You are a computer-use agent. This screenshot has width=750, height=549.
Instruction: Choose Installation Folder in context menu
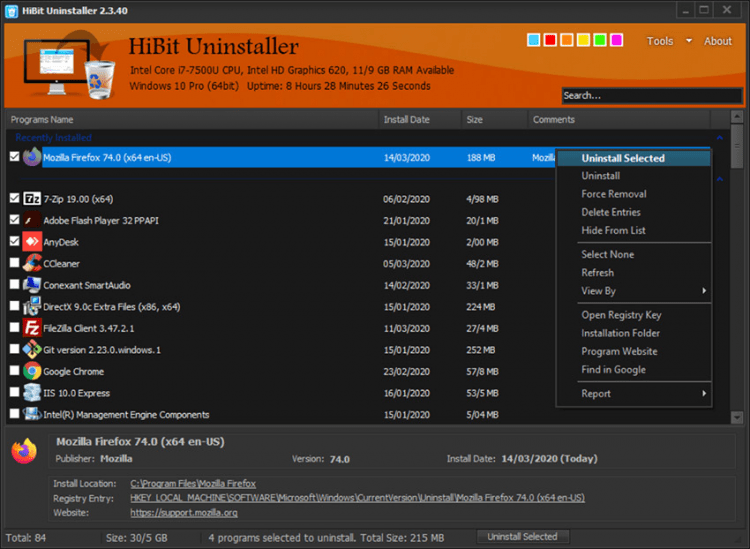click(x=634, y=333)
